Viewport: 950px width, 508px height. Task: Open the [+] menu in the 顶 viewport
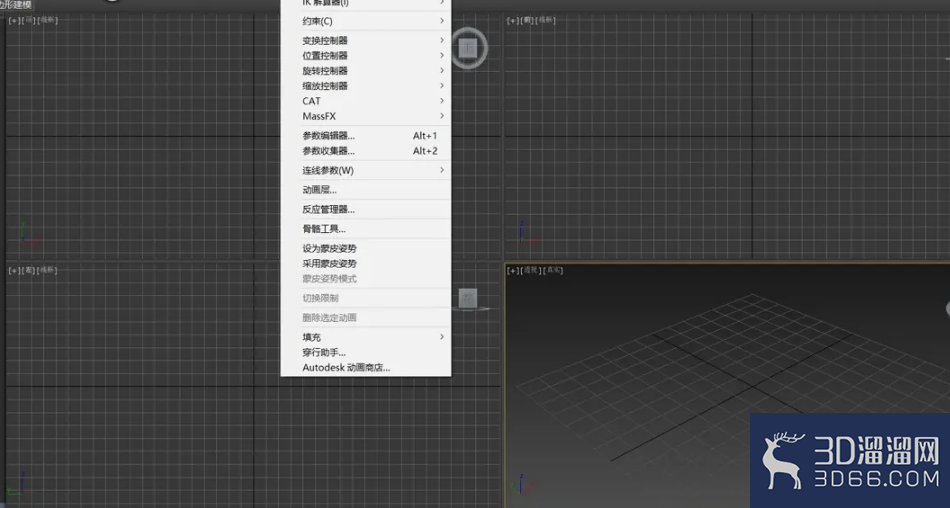pos(13,21)
